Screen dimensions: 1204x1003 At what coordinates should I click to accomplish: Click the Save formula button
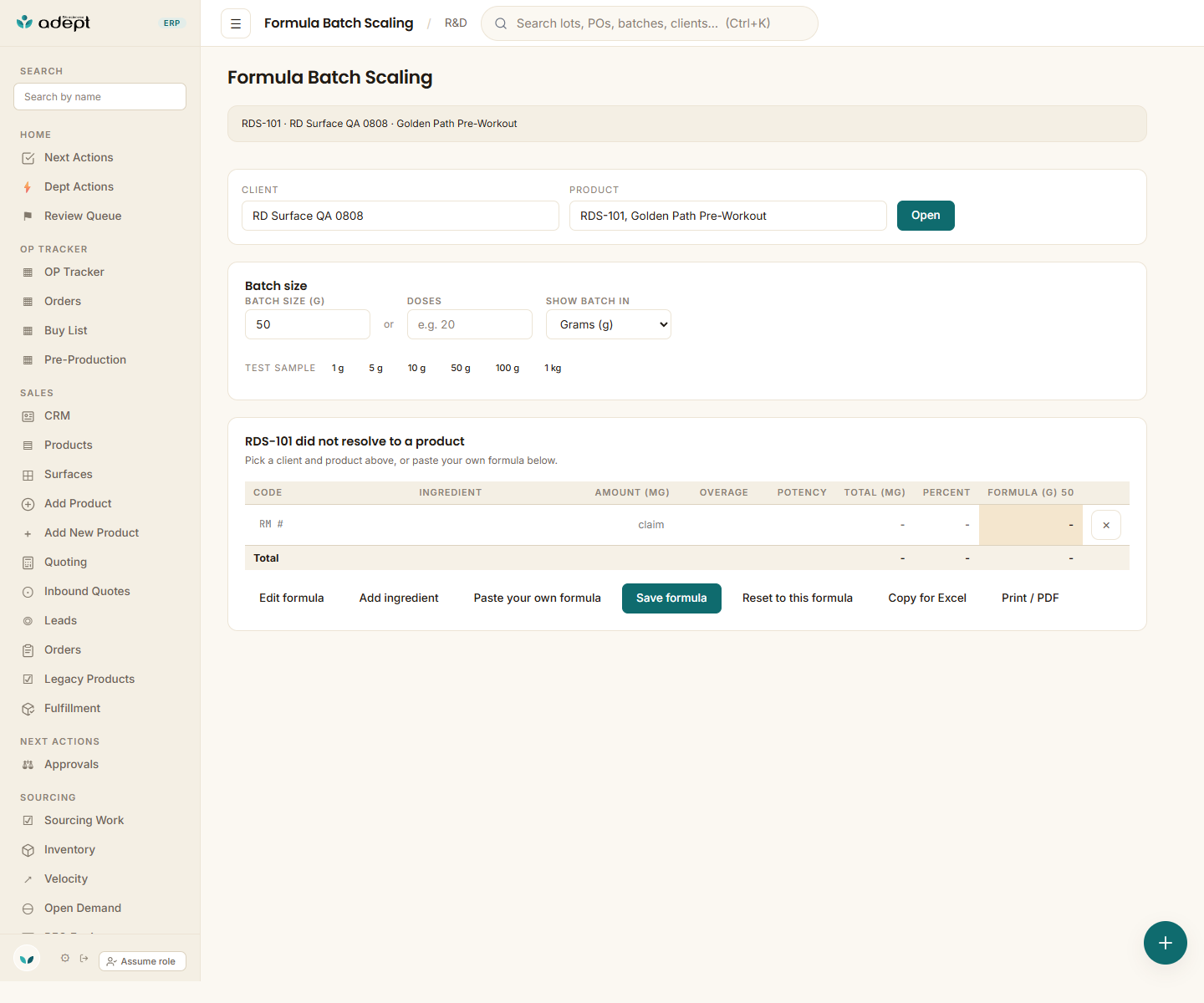coord(671,598)
